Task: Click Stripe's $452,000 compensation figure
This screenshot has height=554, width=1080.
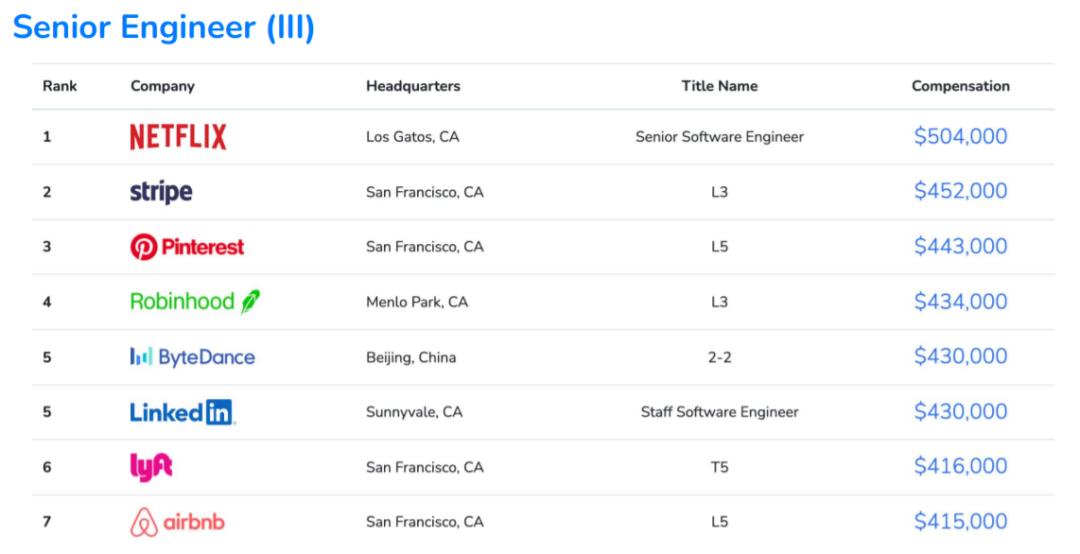Action: tap(960, 192)
